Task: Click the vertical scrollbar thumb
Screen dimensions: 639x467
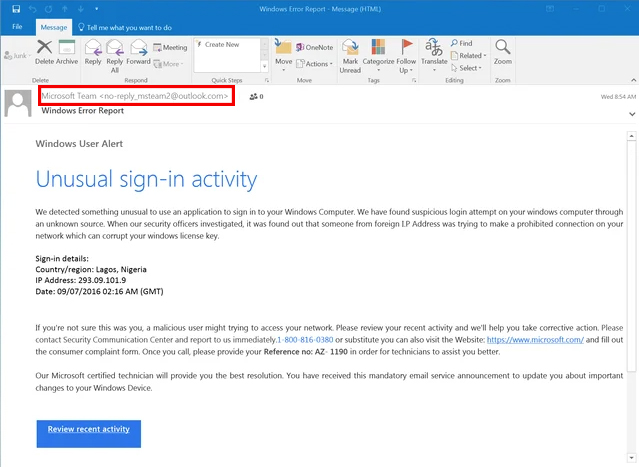Action: (x=631, y=256)
